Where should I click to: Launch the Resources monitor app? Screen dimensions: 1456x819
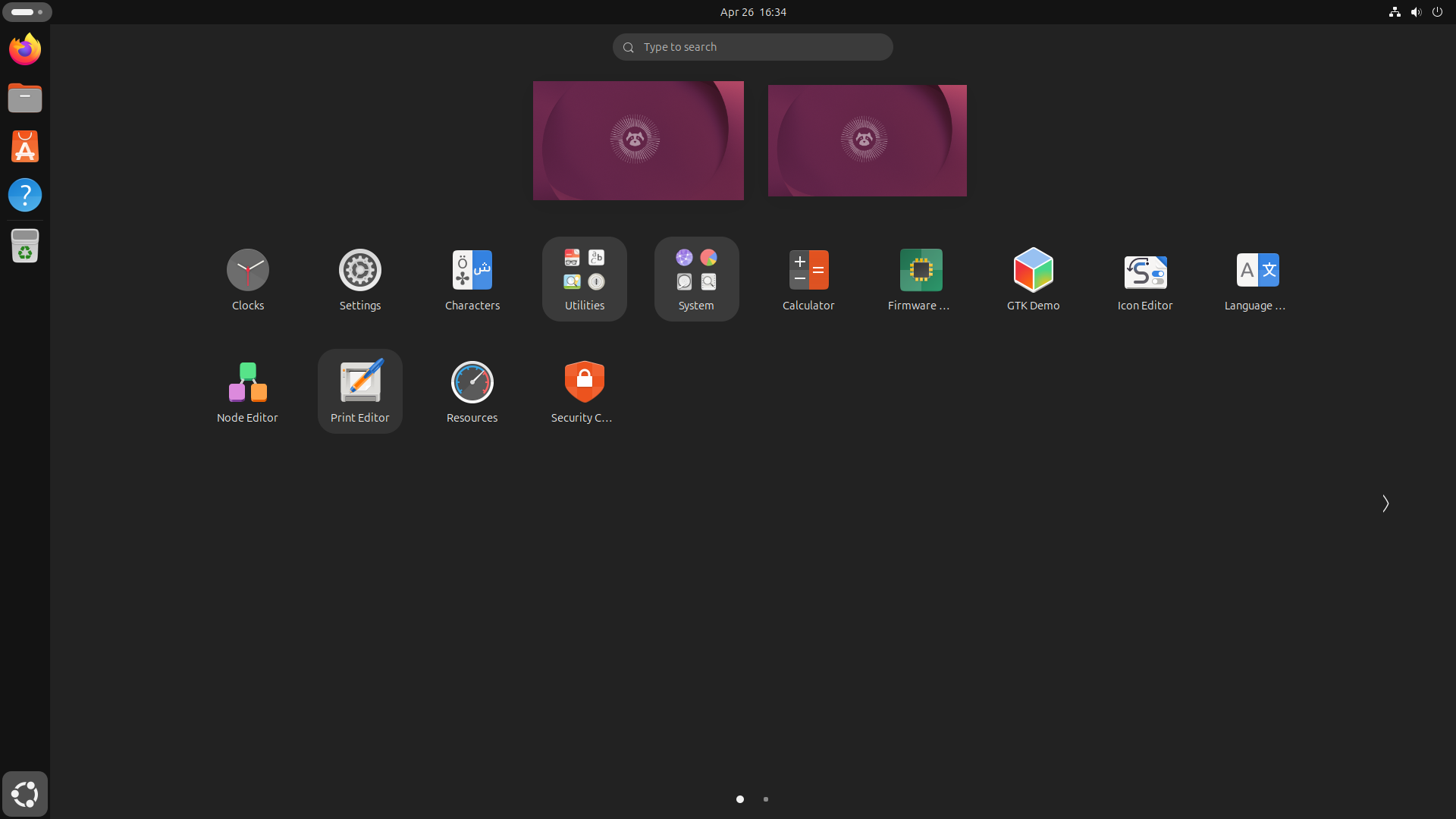tap(472, 391)
